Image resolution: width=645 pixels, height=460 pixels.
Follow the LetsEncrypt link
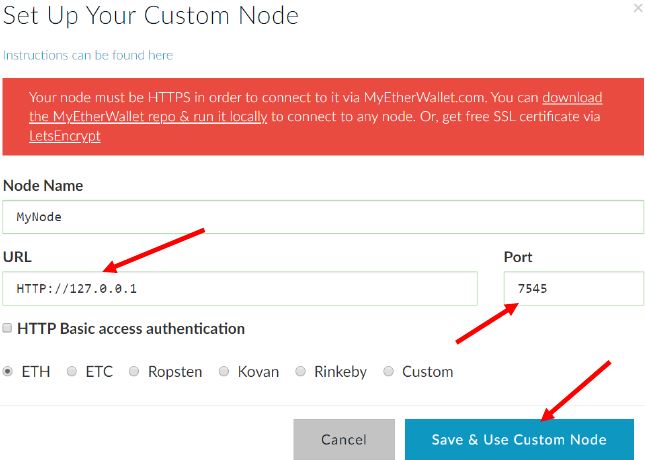pyautogui.click(x=65, y=135)
